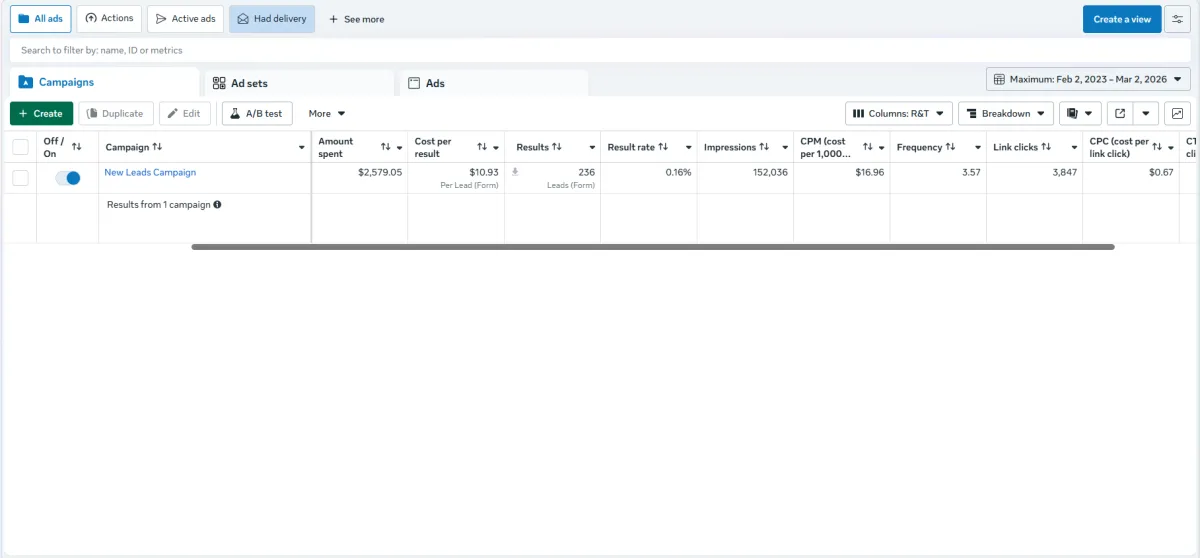1200x558 pixels.
Task: Click the $0.67 CPC value
Action: (x=1161, y=172)
